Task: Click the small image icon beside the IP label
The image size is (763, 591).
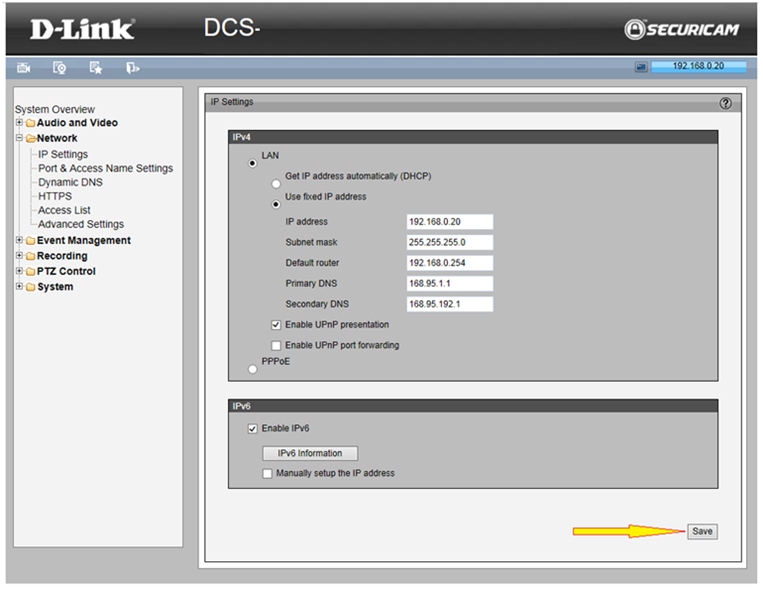Action: 641,67
